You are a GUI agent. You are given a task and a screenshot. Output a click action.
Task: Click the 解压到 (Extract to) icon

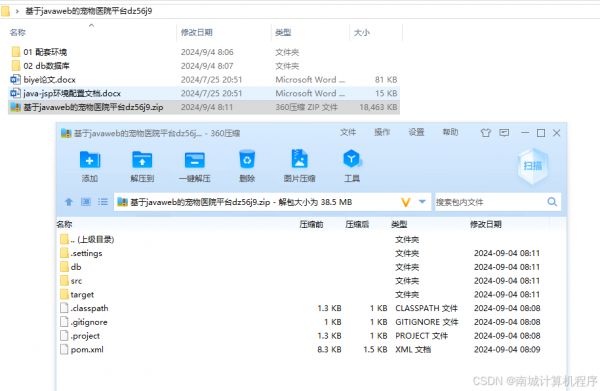point(142,160)
